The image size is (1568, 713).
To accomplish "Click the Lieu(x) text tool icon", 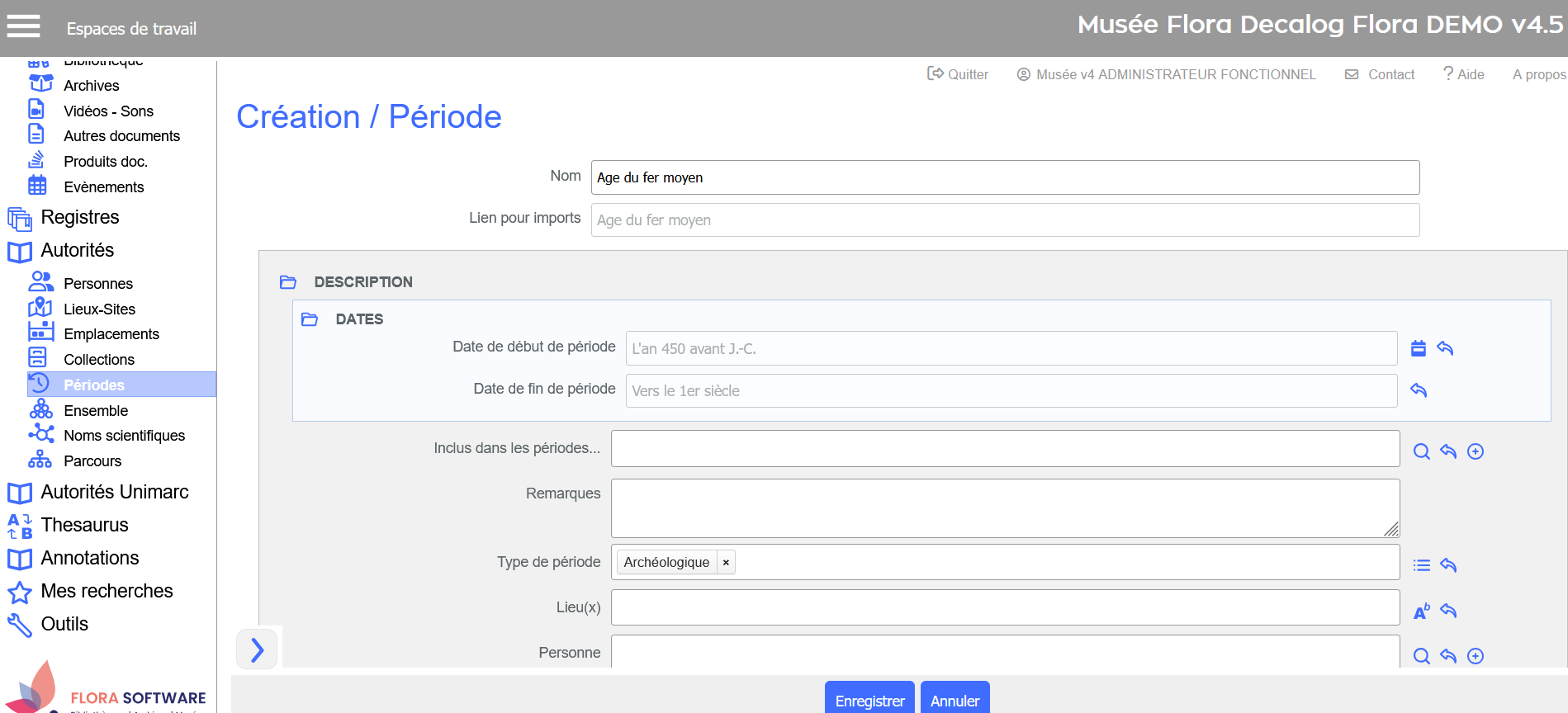I will (x=1421, y=611).
